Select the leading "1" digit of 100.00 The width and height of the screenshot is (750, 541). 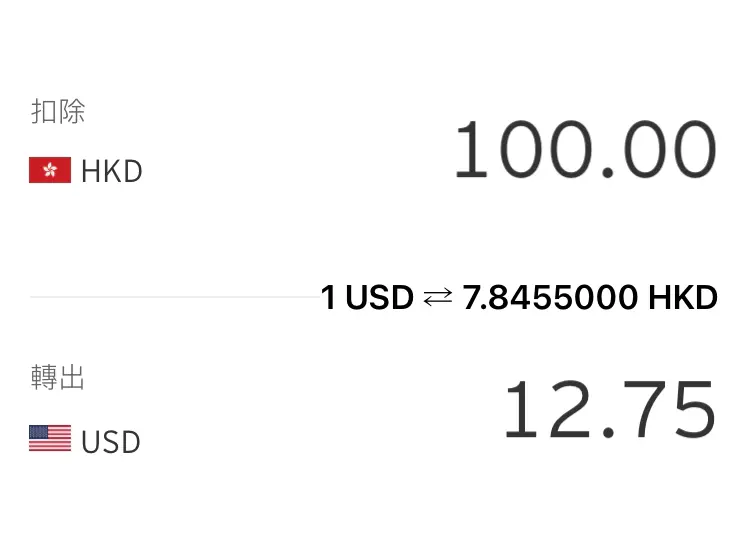[x=471, y=149]
